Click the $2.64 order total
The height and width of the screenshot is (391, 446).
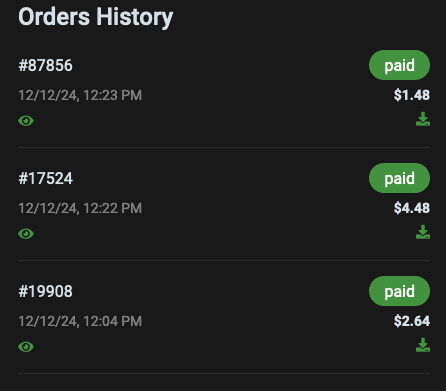[412, 321]
